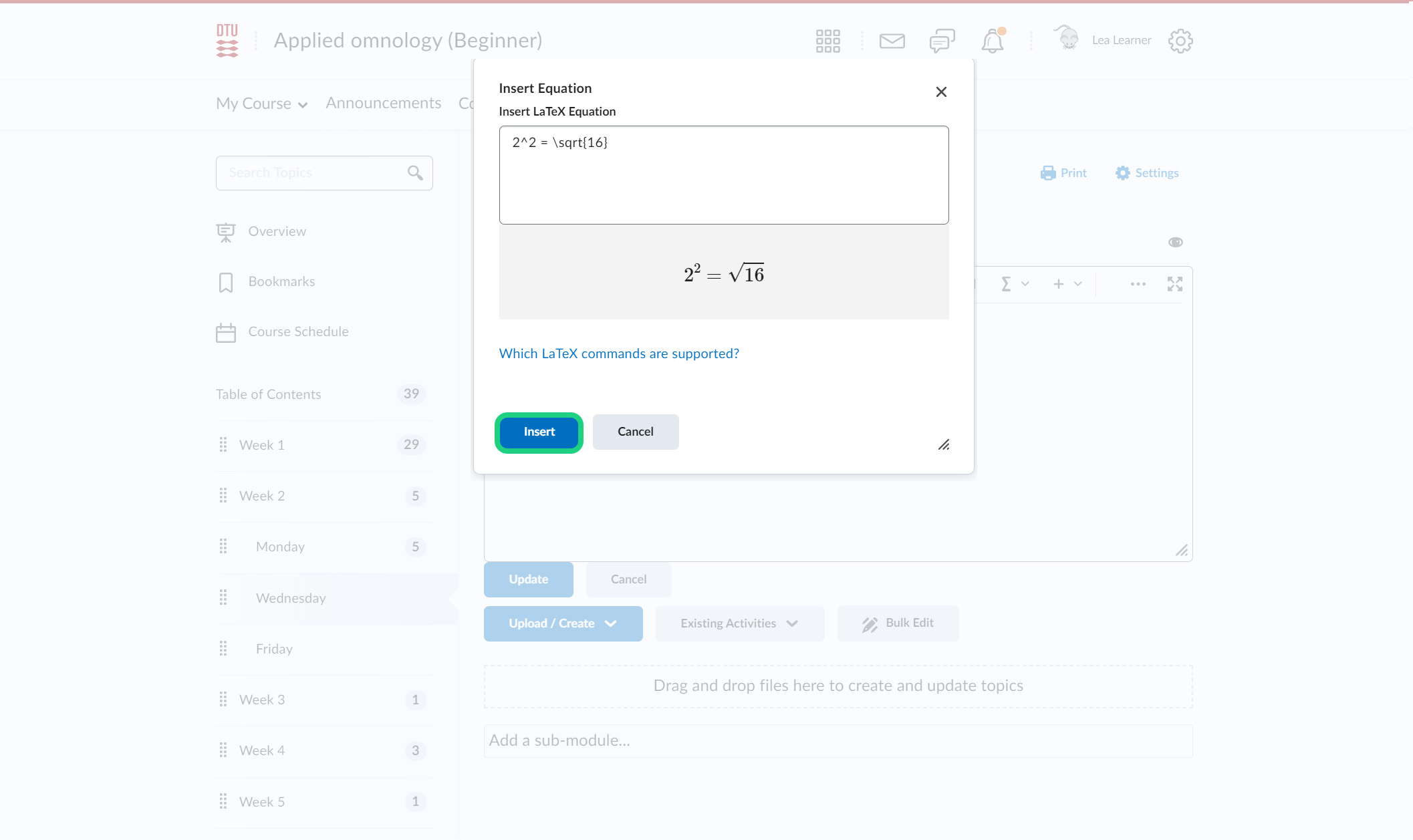This screenshot has width=1413, height=840.
Task: Open the equation sigma dropdown
Action: (x=1014, y=284)
